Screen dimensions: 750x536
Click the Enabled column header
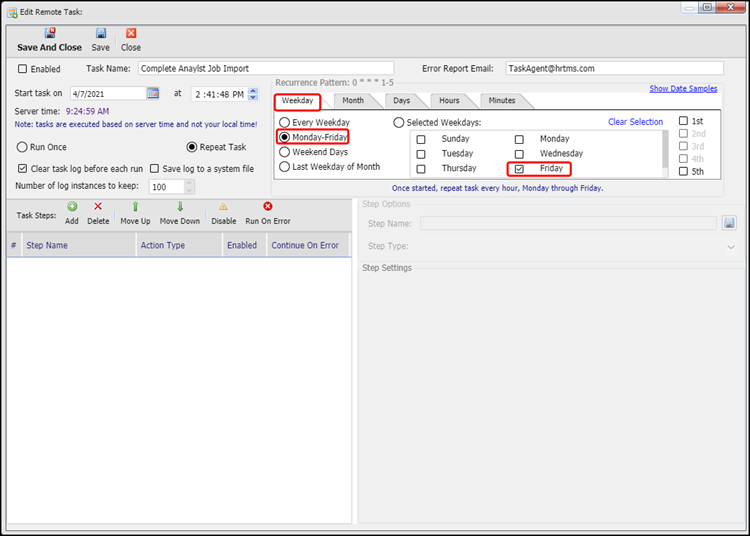coord(244,245)
